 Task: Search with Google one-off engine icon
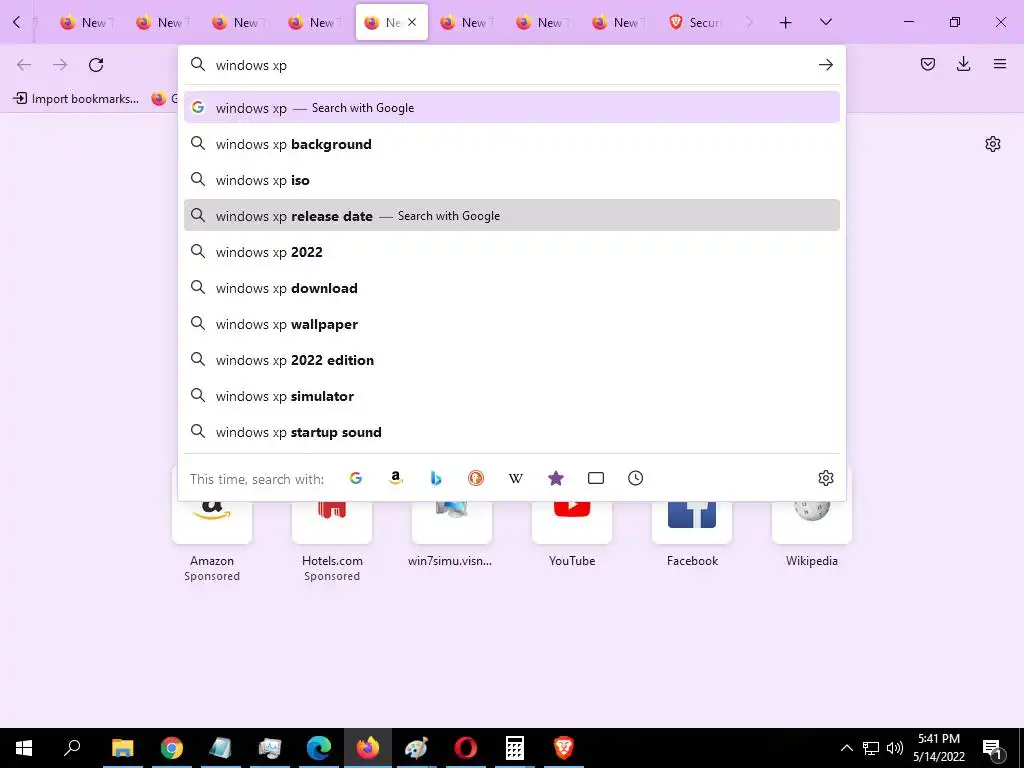(x=356, y=478)
